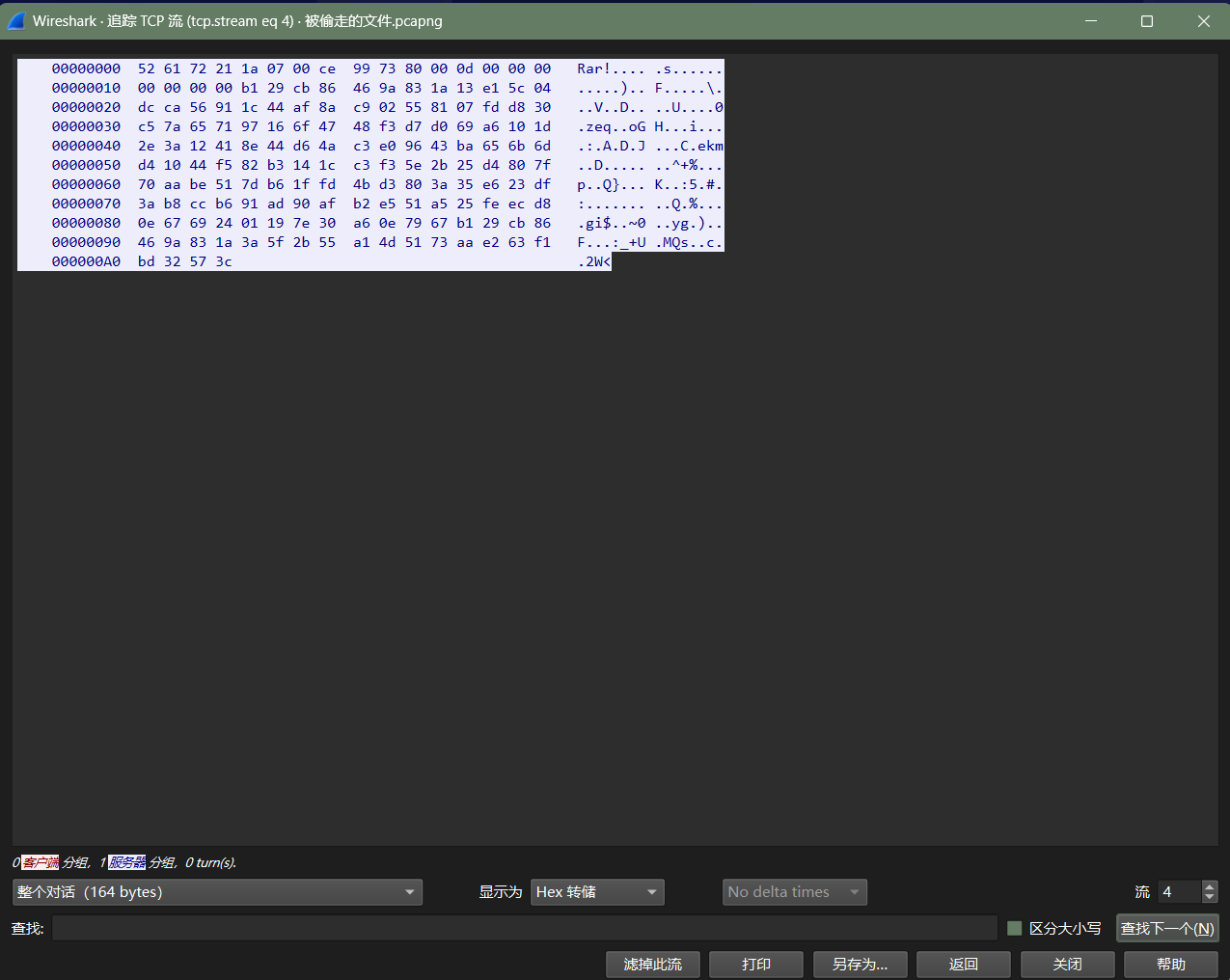Click the ASCII text '.gi$..~0' in the dump
This screenshot has height=980, width=1230.
[x=612, y=223]
